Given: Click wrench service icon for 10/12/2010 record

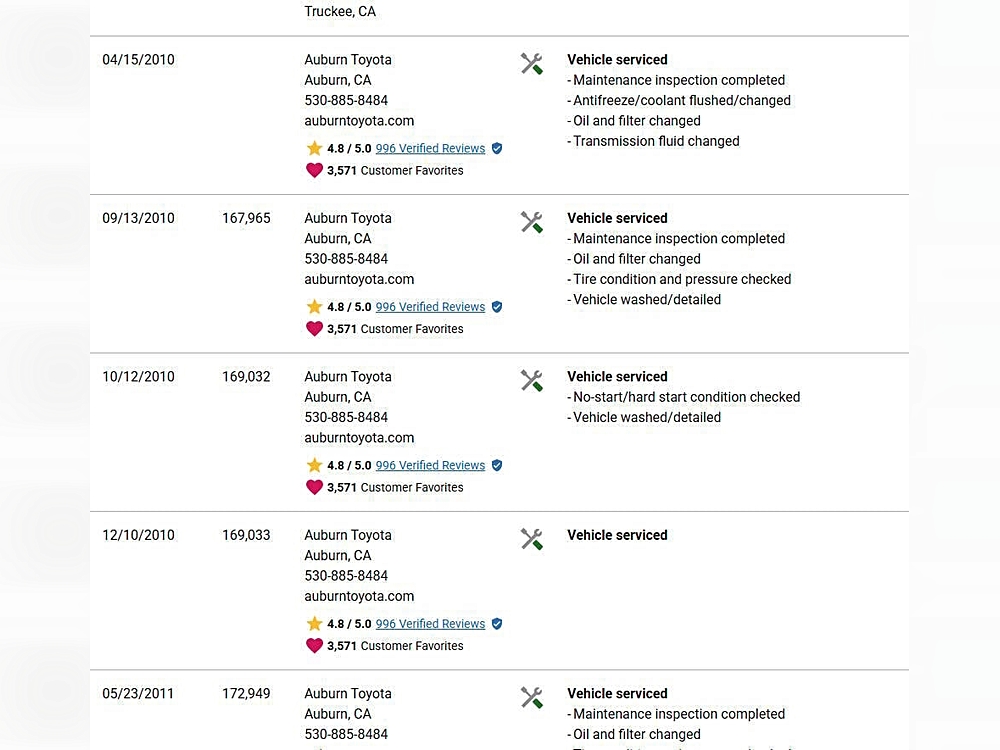Looking at the screenshot, I should click(532, 381).
